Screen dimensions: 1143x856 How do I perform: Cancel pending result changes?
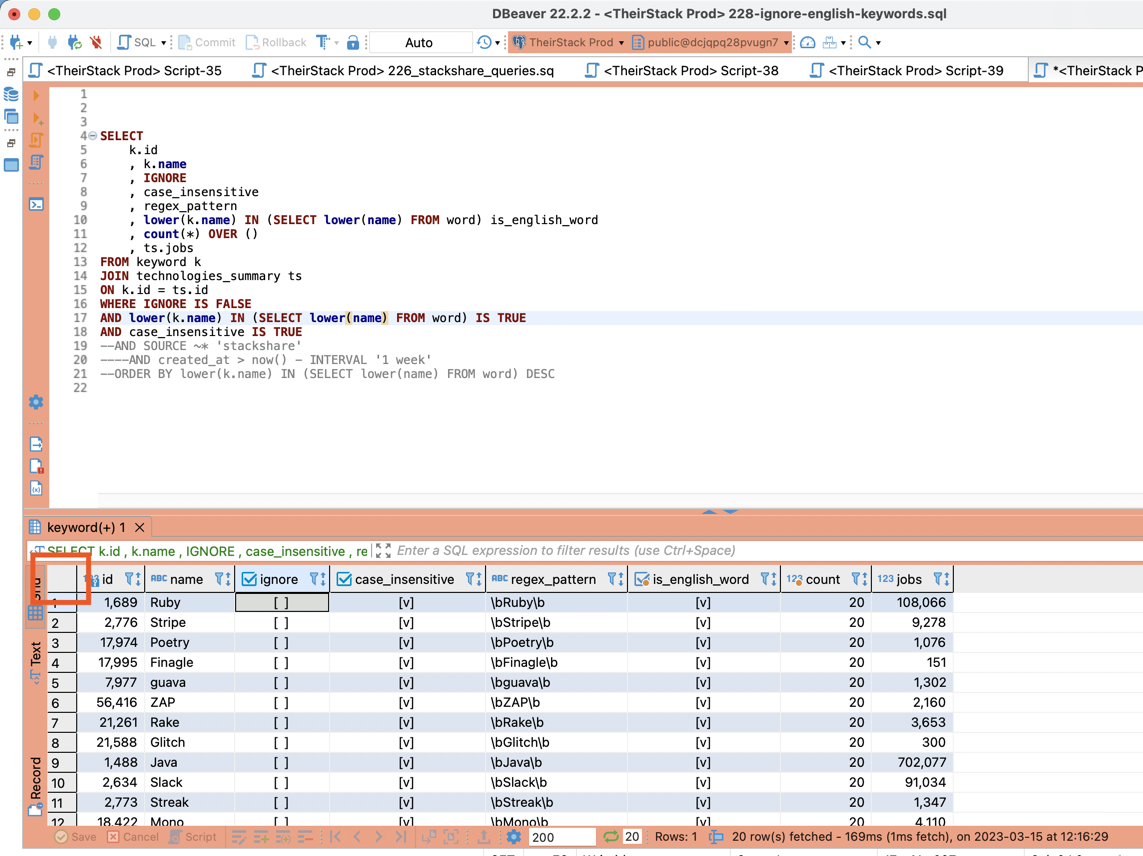coord(135,837)
